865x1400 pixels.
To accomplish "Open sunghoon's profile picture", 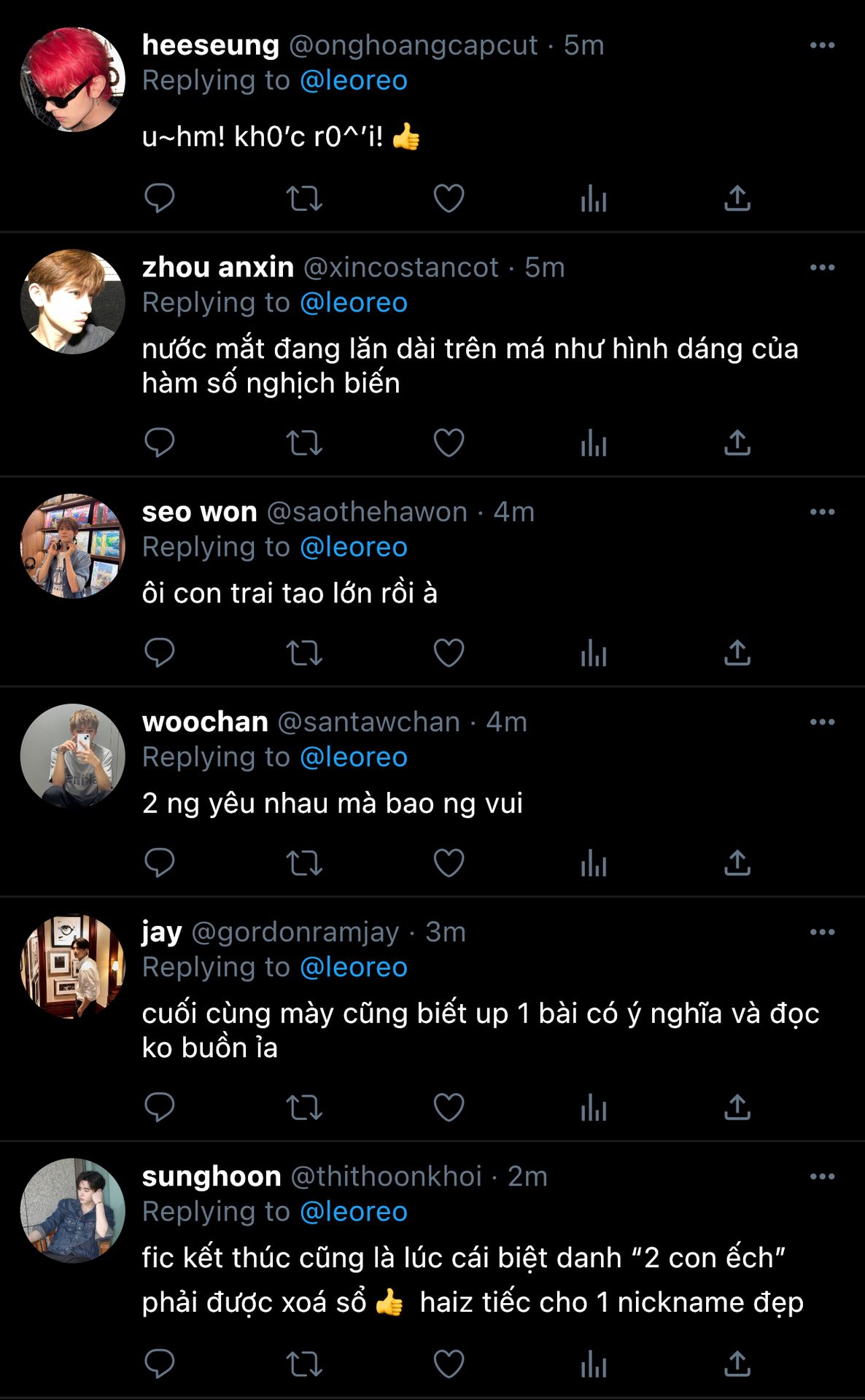I will click(73, 1210).
